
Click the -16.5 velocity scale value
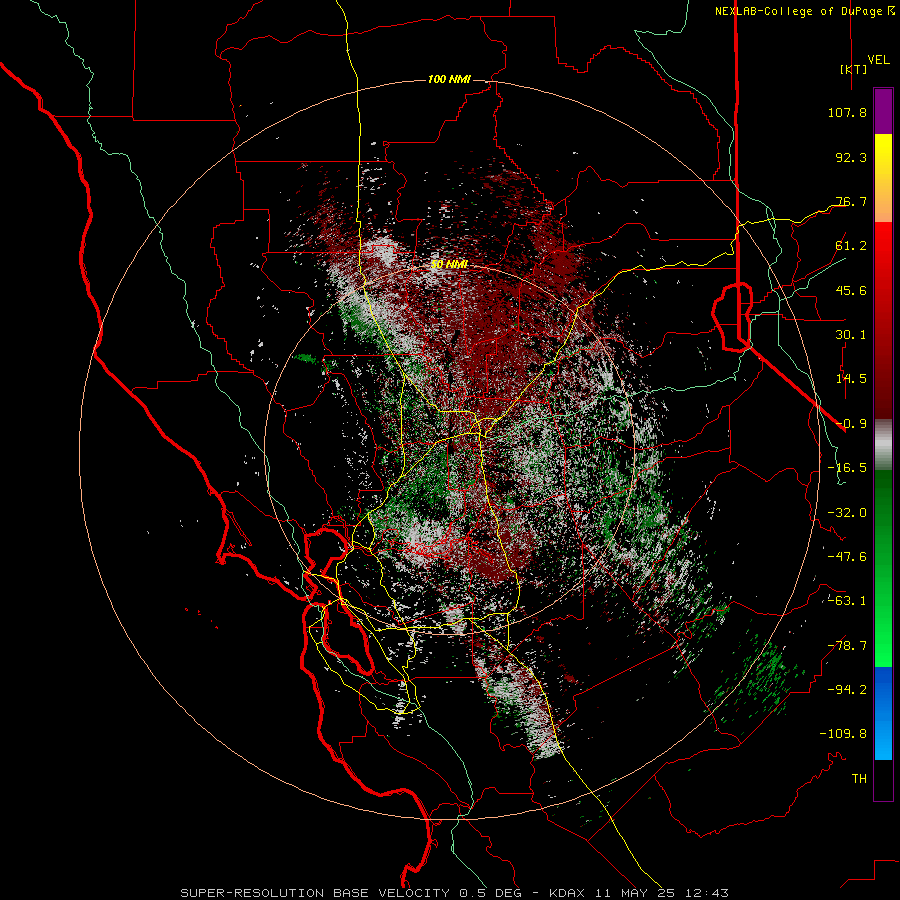(x=847, y=468)
